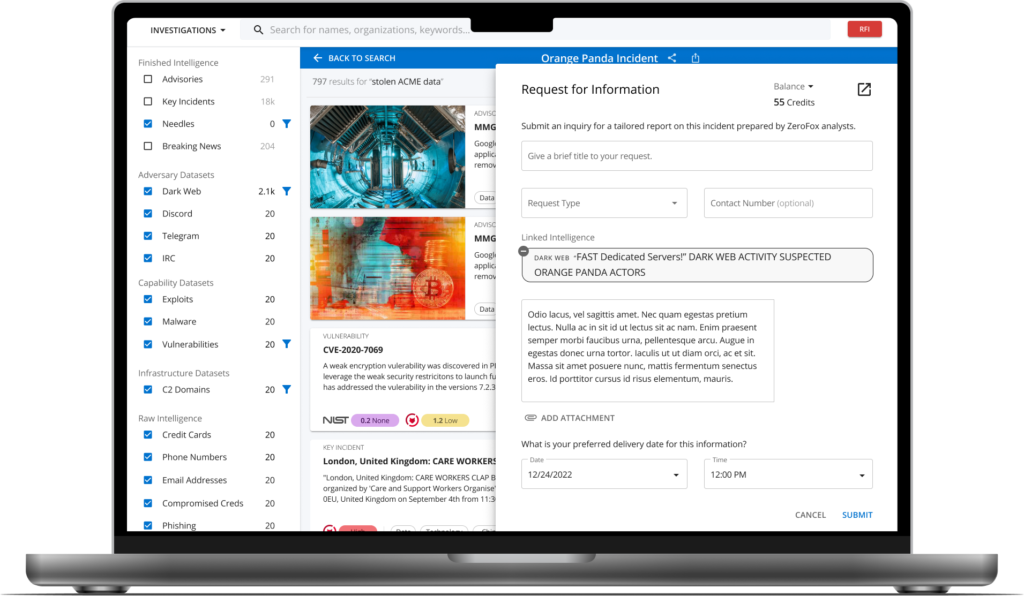Expand the Balance credits dropdown
The height and width of the screenshot is (596, 1024).
(794, 87)
